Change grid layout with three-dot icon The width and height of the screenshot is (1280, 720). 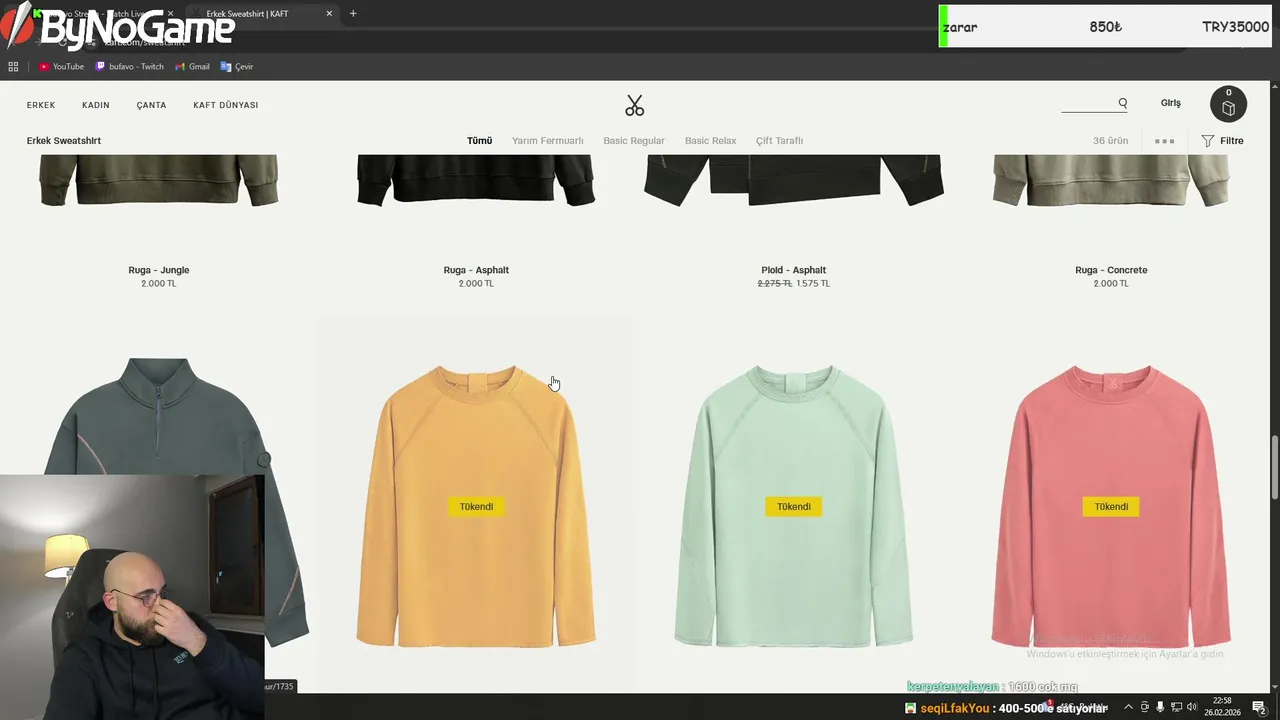pyautogui.click(x=1164, y=141)
